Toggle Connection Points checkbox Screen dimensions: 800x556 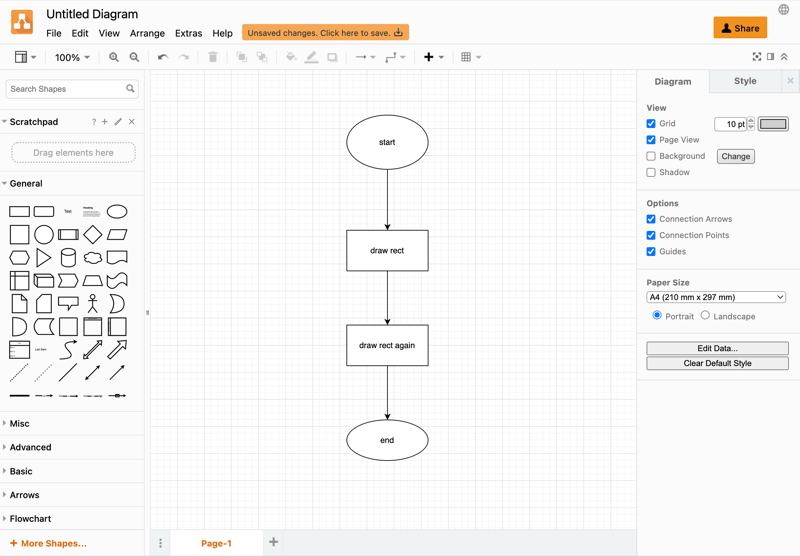point(651,235)
